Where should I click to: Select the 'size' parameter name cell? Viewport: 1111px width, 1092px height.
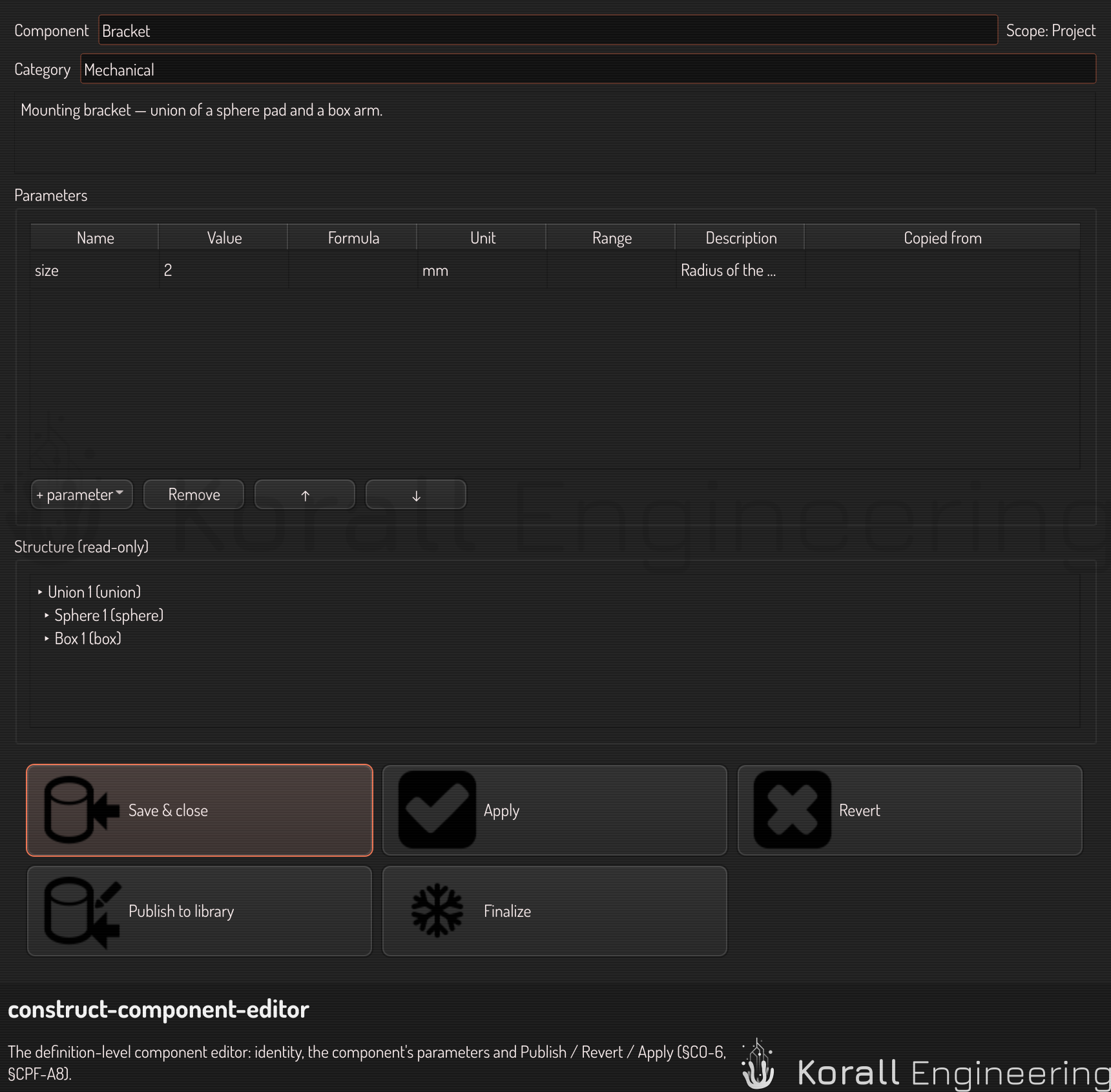point(94,270)
